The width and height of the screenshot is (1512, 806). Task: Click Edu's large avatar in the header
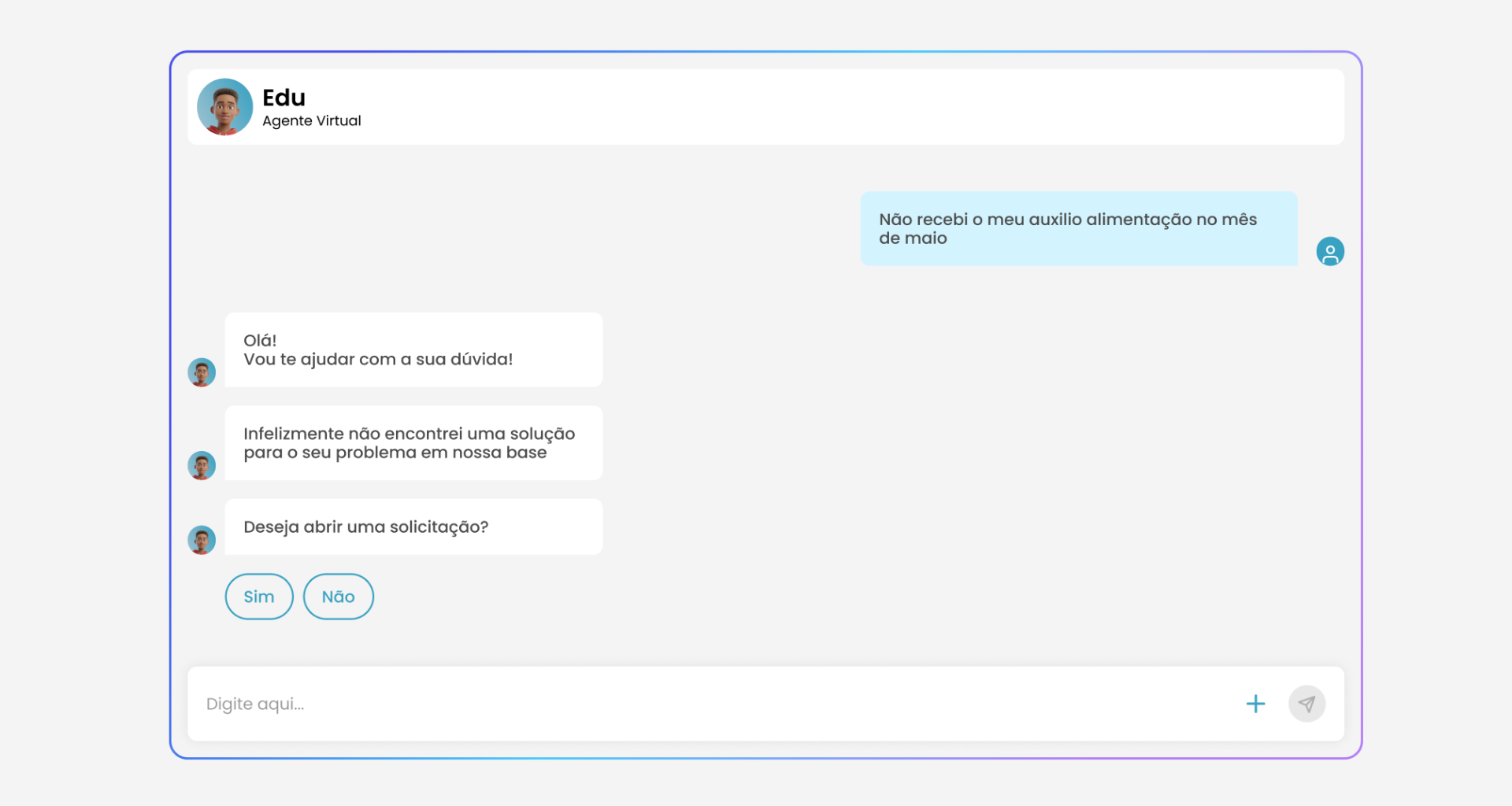click(x=224, y=106)
